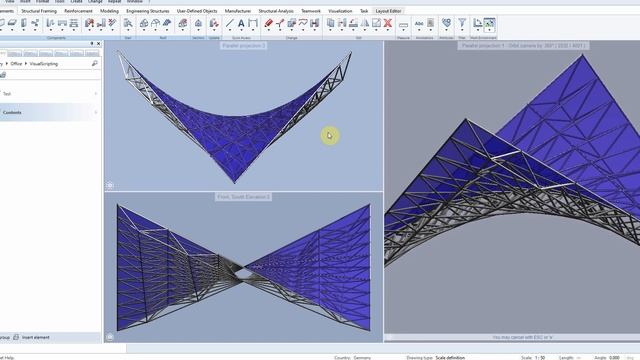
Task: Click the VisualScripting breadcrumb link
Action: pyautogui.click(x=44, y=64)
